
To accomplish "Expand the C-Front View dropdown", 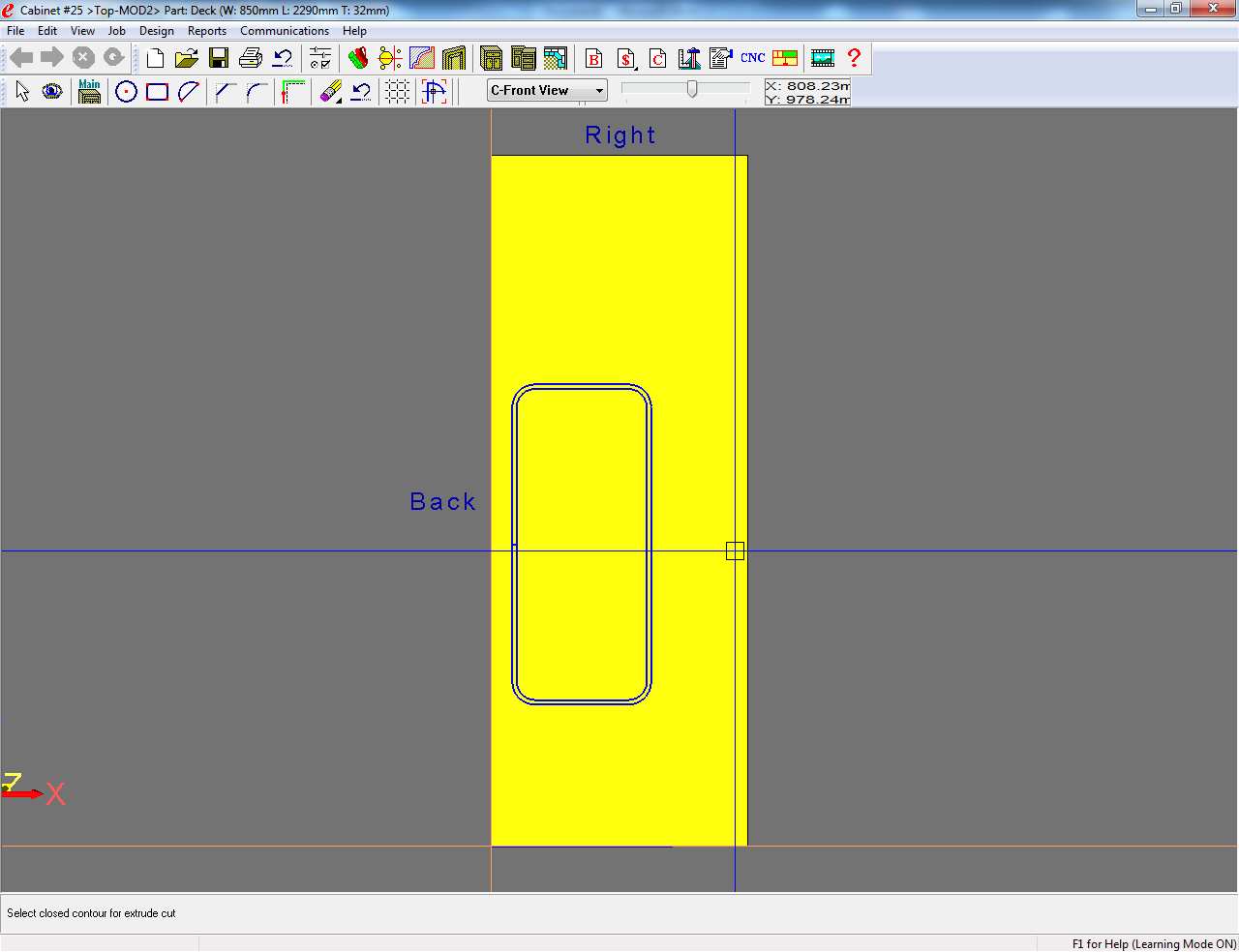I will [599, 91].
